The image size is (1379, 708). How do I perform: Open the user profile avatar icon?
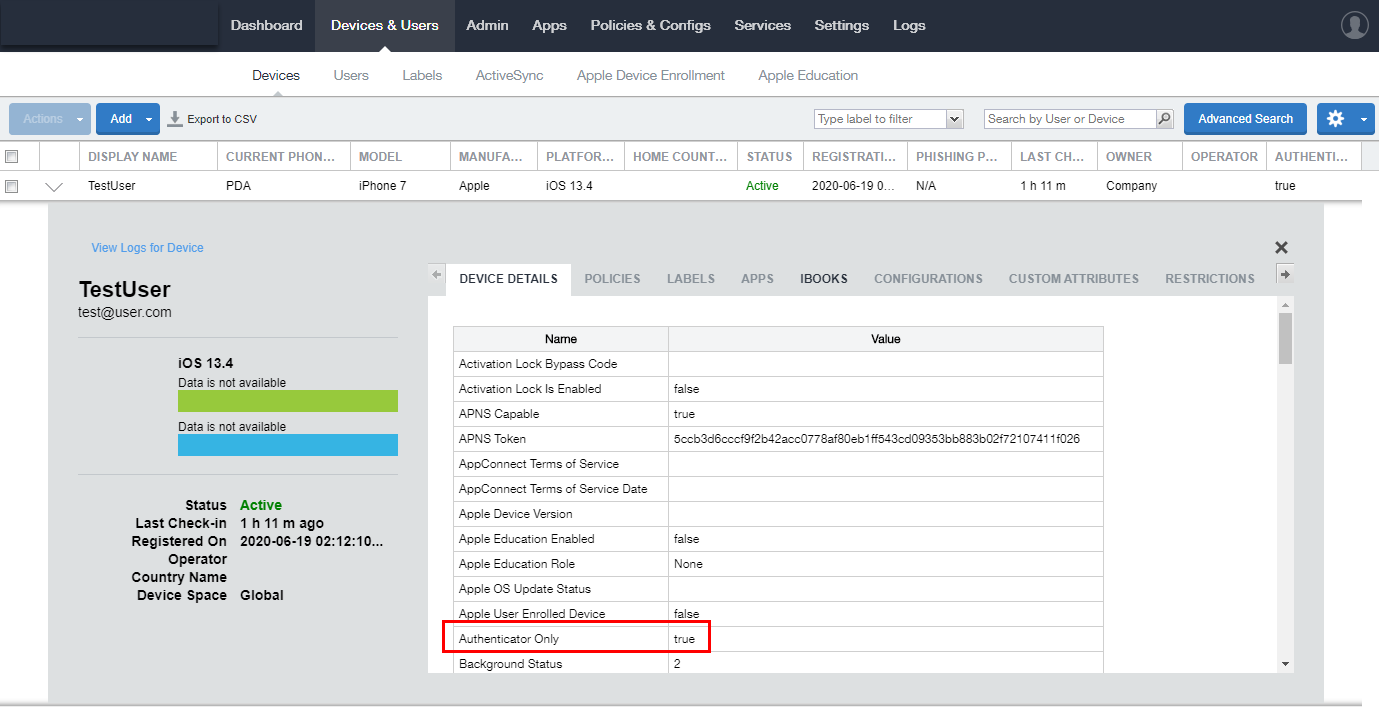(1354, 25)
